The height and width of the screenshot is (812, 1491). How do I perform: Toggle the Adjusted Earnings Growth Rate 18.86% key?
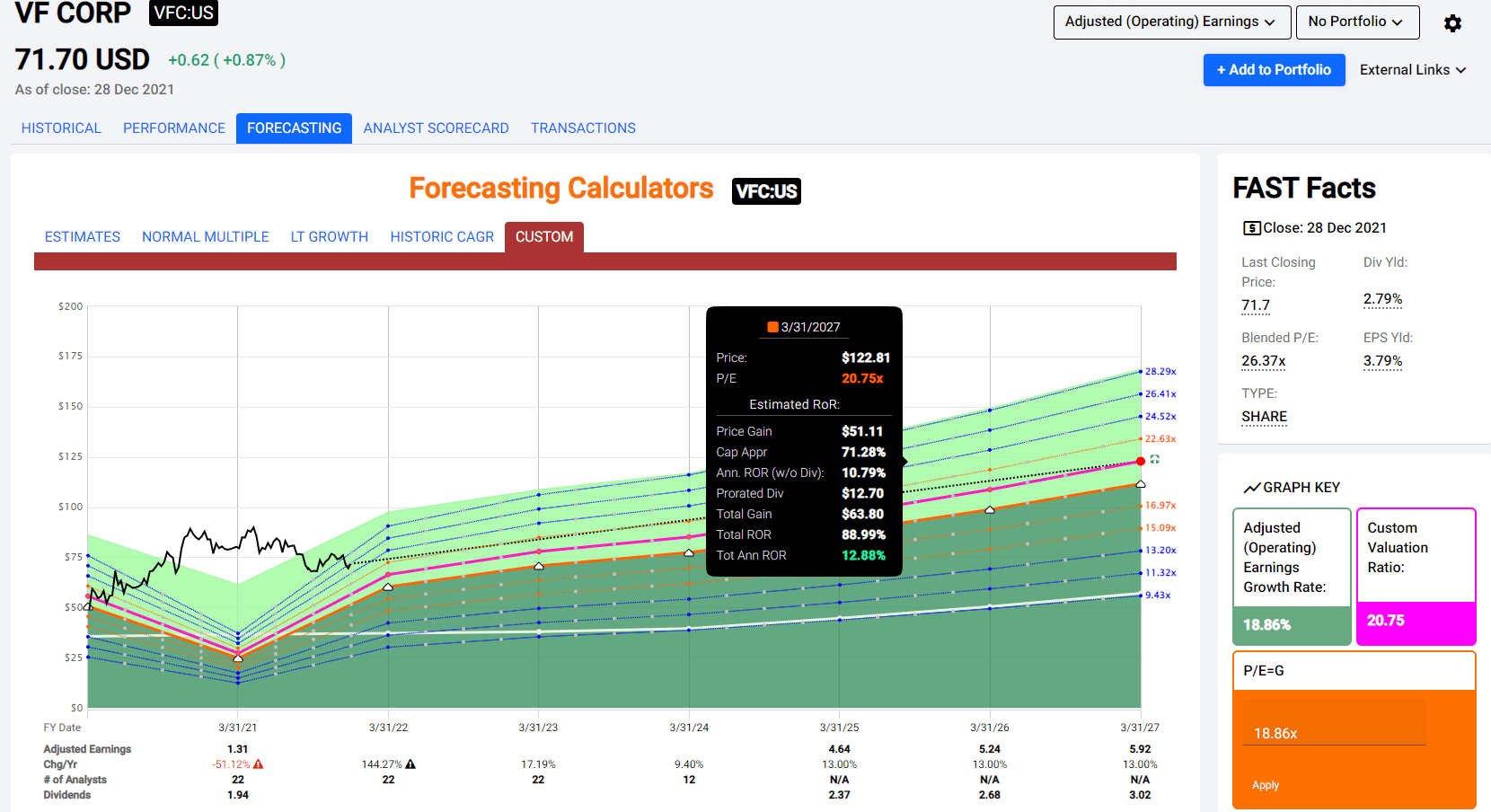click(1292, 577)
